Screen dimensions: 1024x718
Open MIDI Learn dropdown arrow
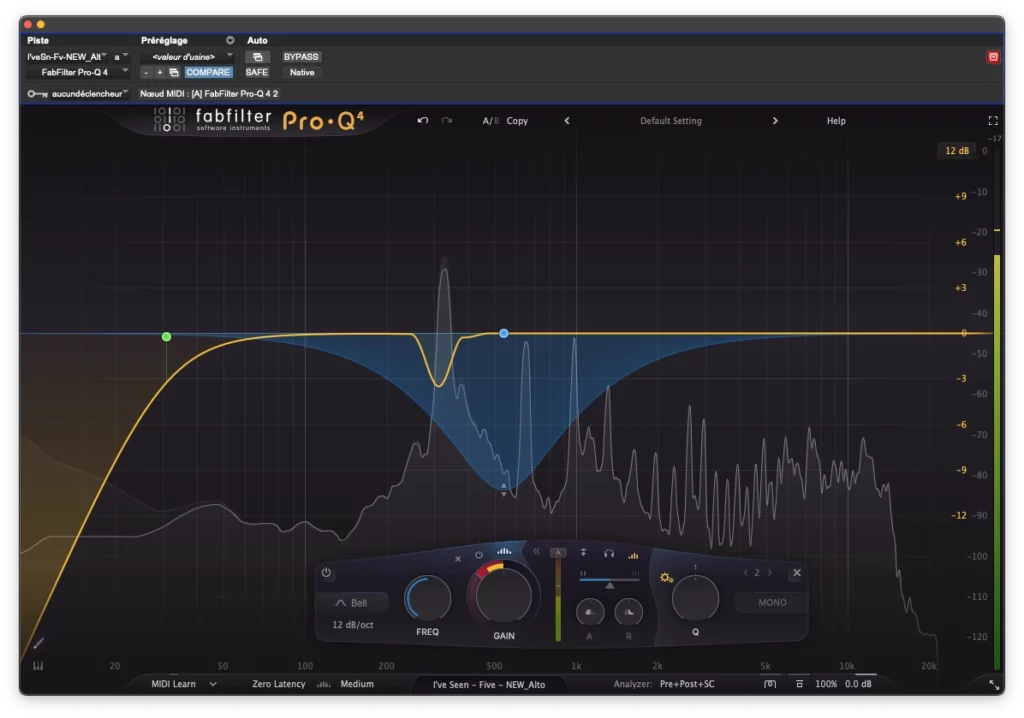[213, 684]
